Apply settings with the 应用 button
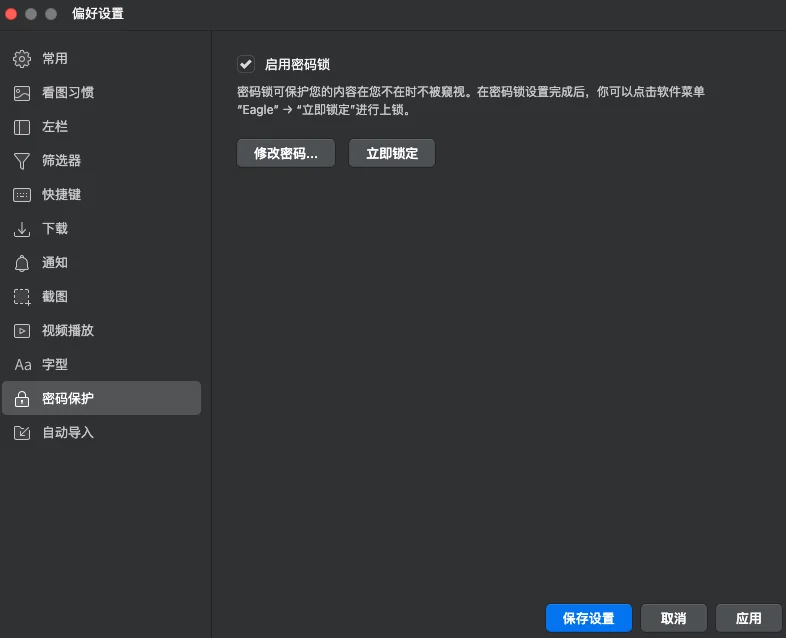The height and width of the screenshot is (638, 786). [x=748, y=618]
